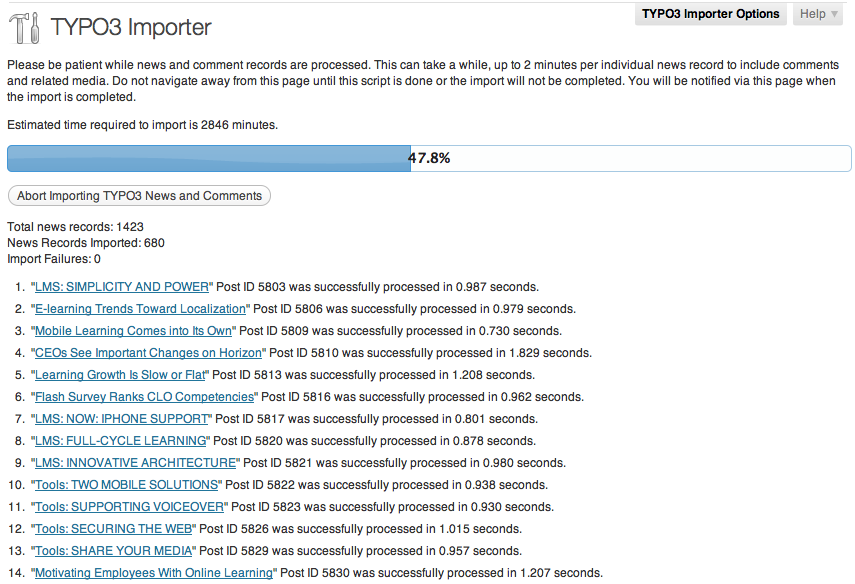The width and height of the screenshot is (855, 584).
Task: Open "Learning Growth Is Slow or Flat" link
Action: coord(120,375)
